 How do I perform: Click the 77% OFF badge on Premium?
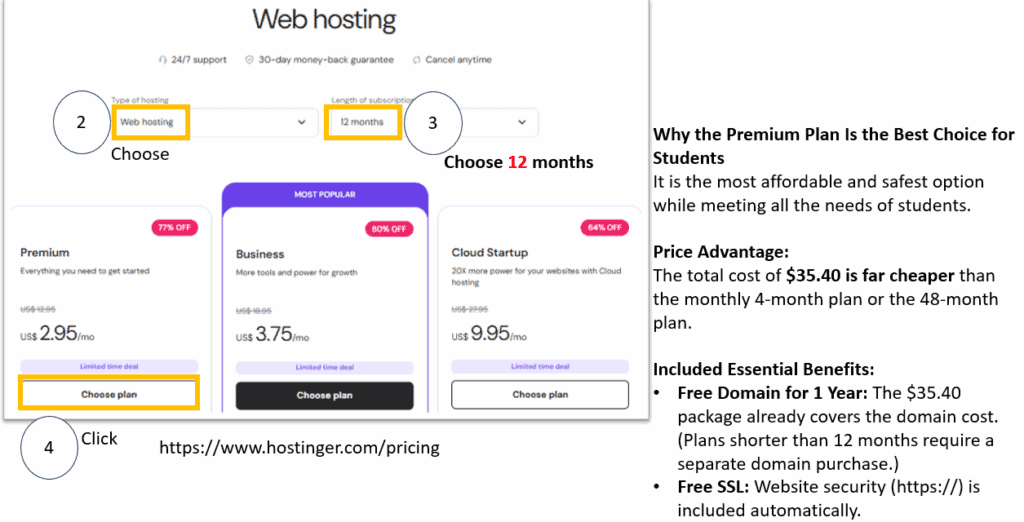(x=175, y=228)
